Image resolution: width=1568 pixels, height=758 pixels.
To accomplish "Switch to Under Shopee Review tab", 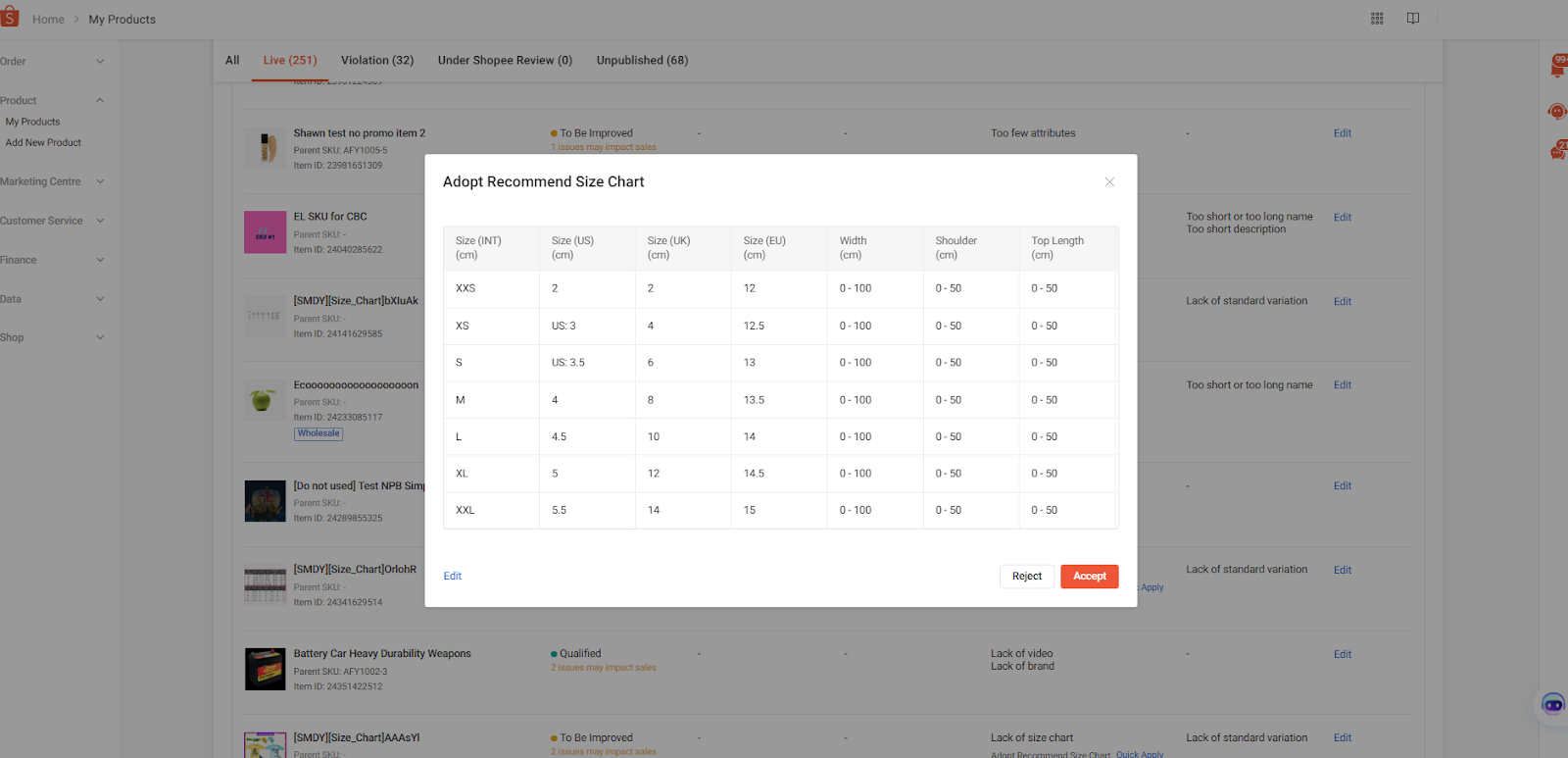I will (505, 61).
